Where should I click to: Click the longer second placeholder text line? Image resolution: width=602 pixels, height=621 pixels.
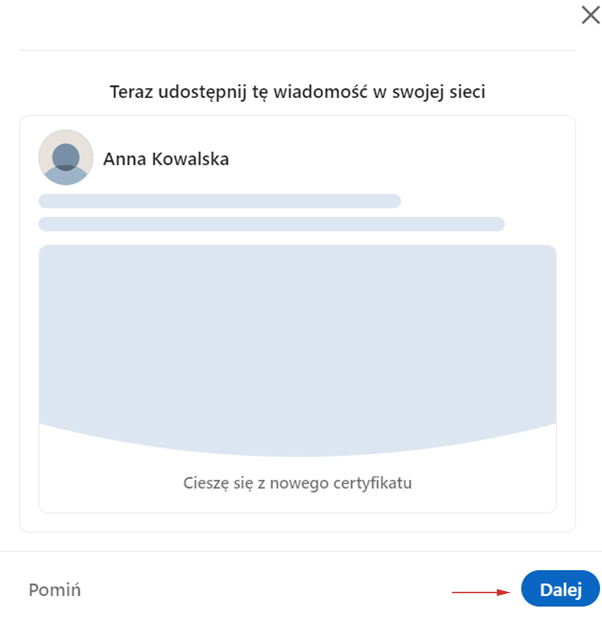(x=272, y=224)
